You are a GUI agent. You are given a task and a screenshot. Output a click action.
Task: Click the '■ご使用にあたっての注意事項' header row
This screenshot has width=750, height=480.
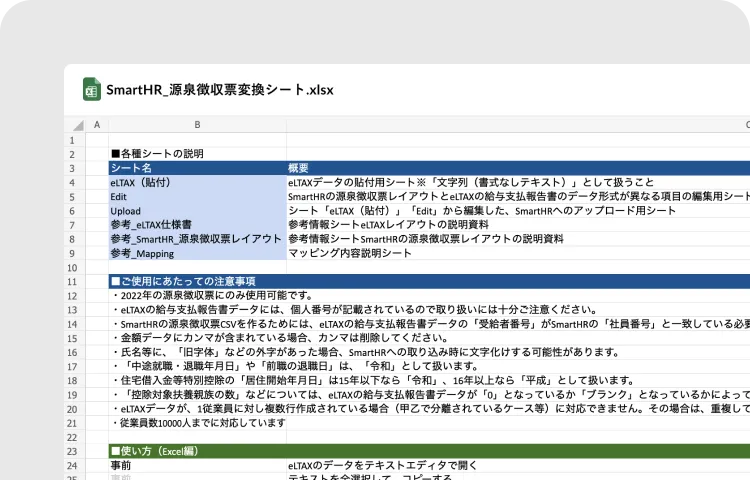point(430,281)
